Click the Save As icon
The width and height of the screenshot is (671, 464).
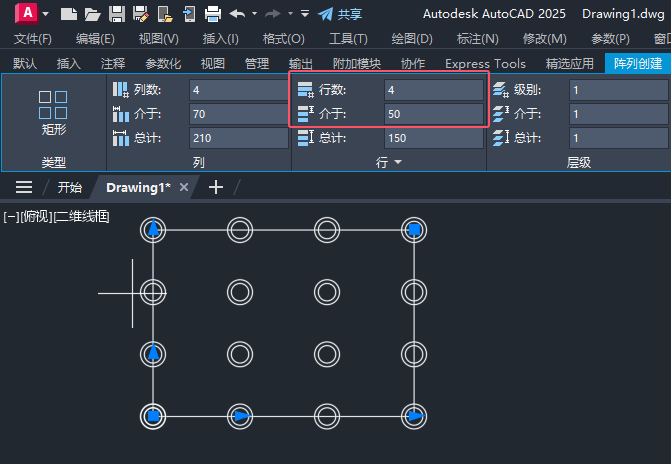(x=141, y=14)
